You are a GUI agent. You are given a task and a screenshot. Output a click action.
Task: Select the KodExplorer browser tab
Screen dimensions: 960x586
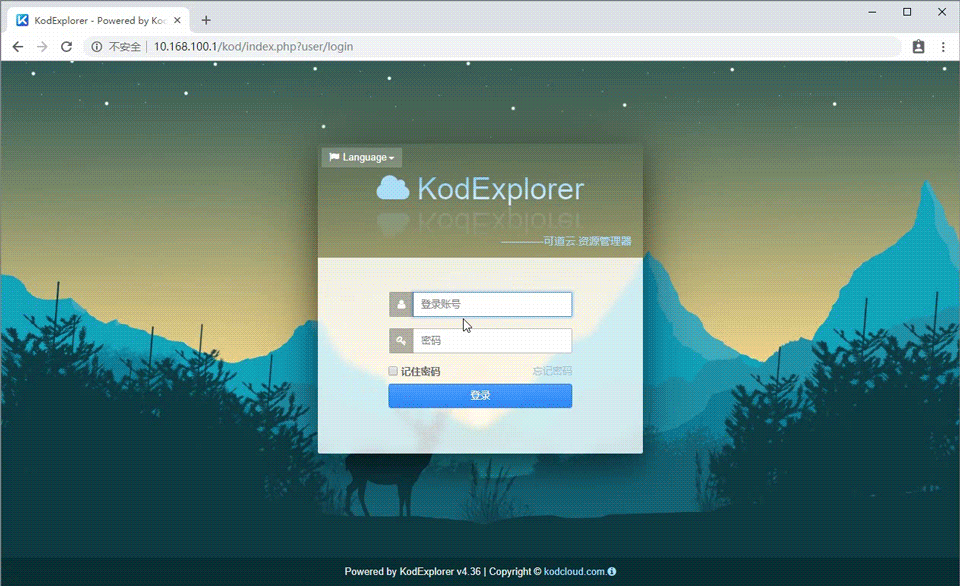click(99, 20)
